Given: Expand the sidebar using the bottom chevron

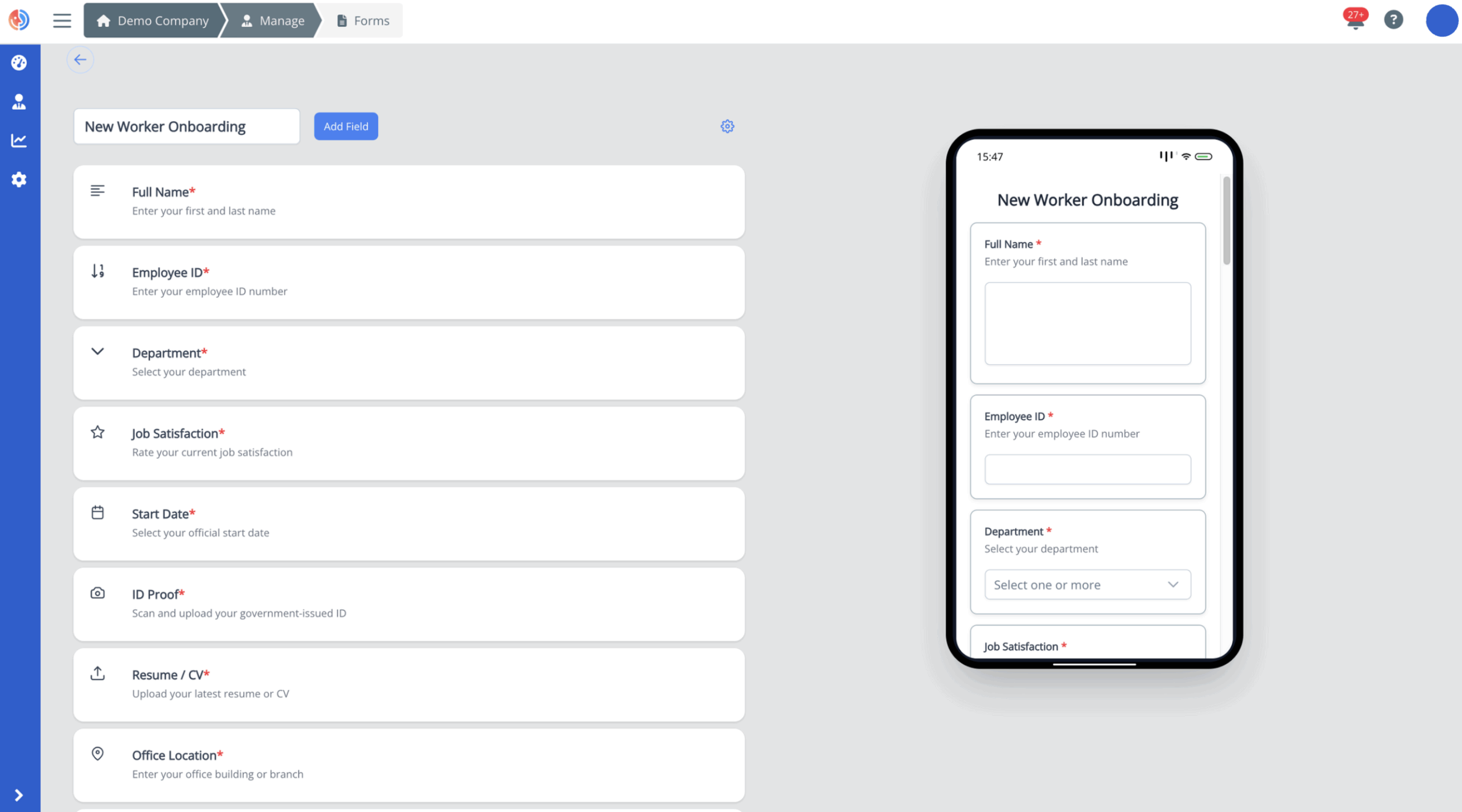Looking at the screenshot, I should click(19, 795).
